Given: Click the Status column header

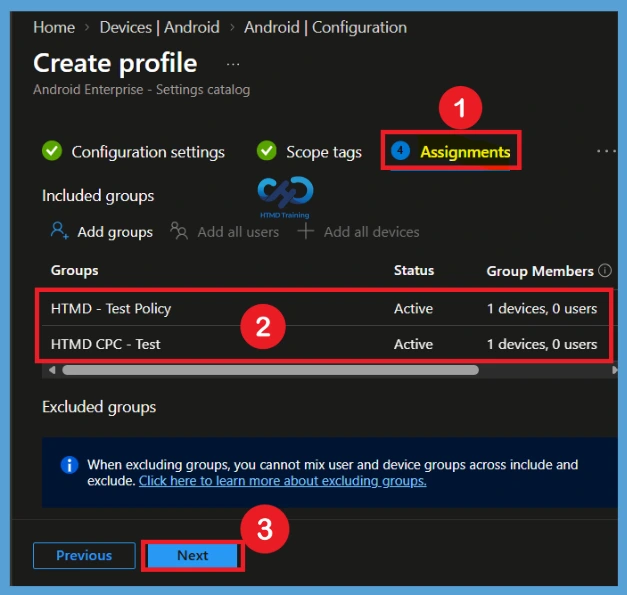Looking at the screenshot, I should coord(414,271).
